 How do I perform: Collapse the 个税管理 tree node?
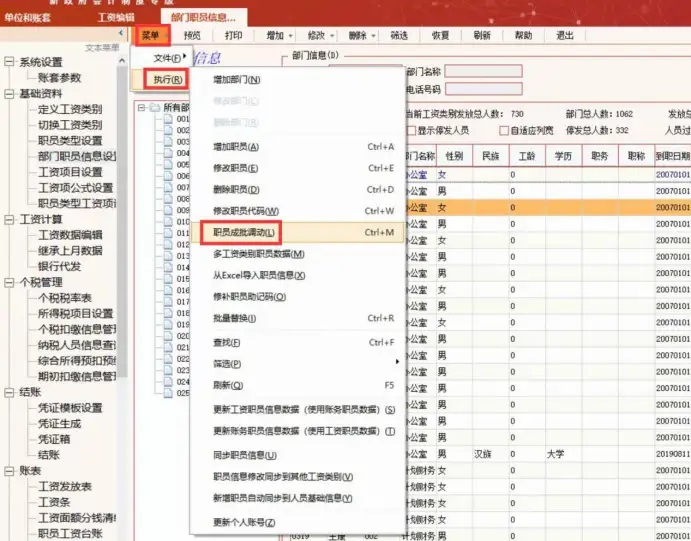(8, 282)
